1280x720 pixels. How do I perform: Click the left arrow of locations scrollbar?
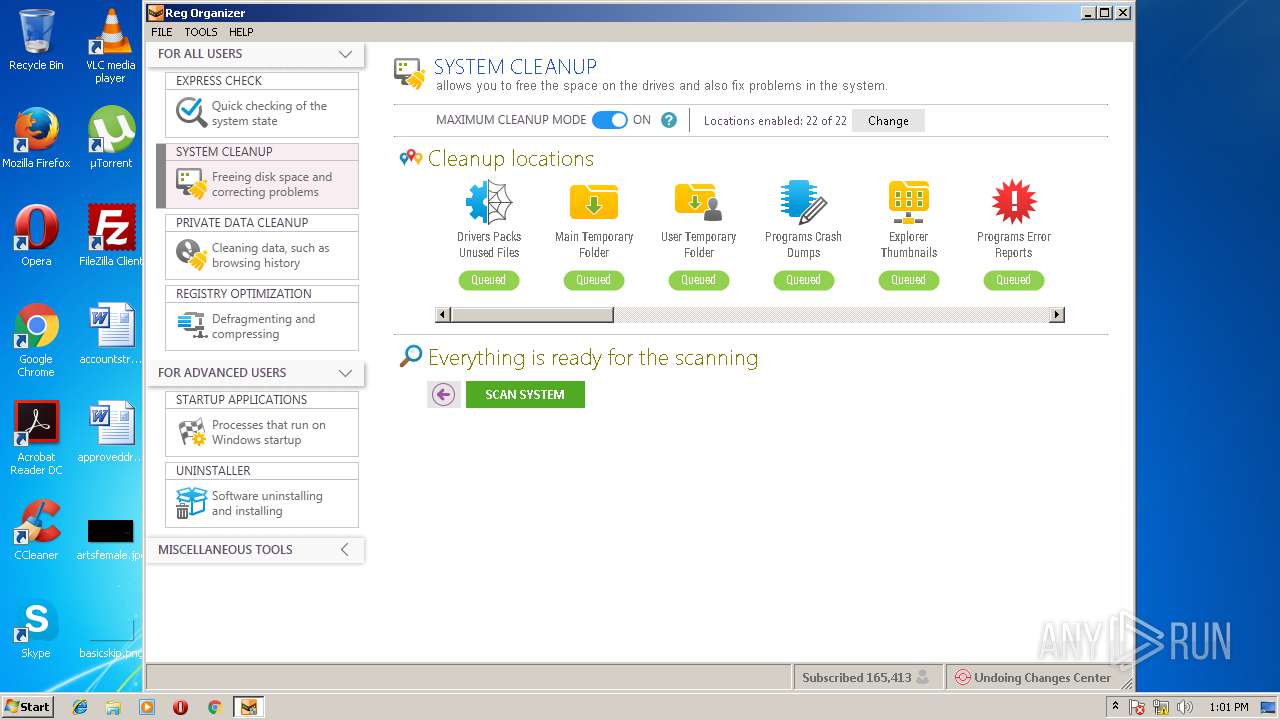(x=443, y=315)
